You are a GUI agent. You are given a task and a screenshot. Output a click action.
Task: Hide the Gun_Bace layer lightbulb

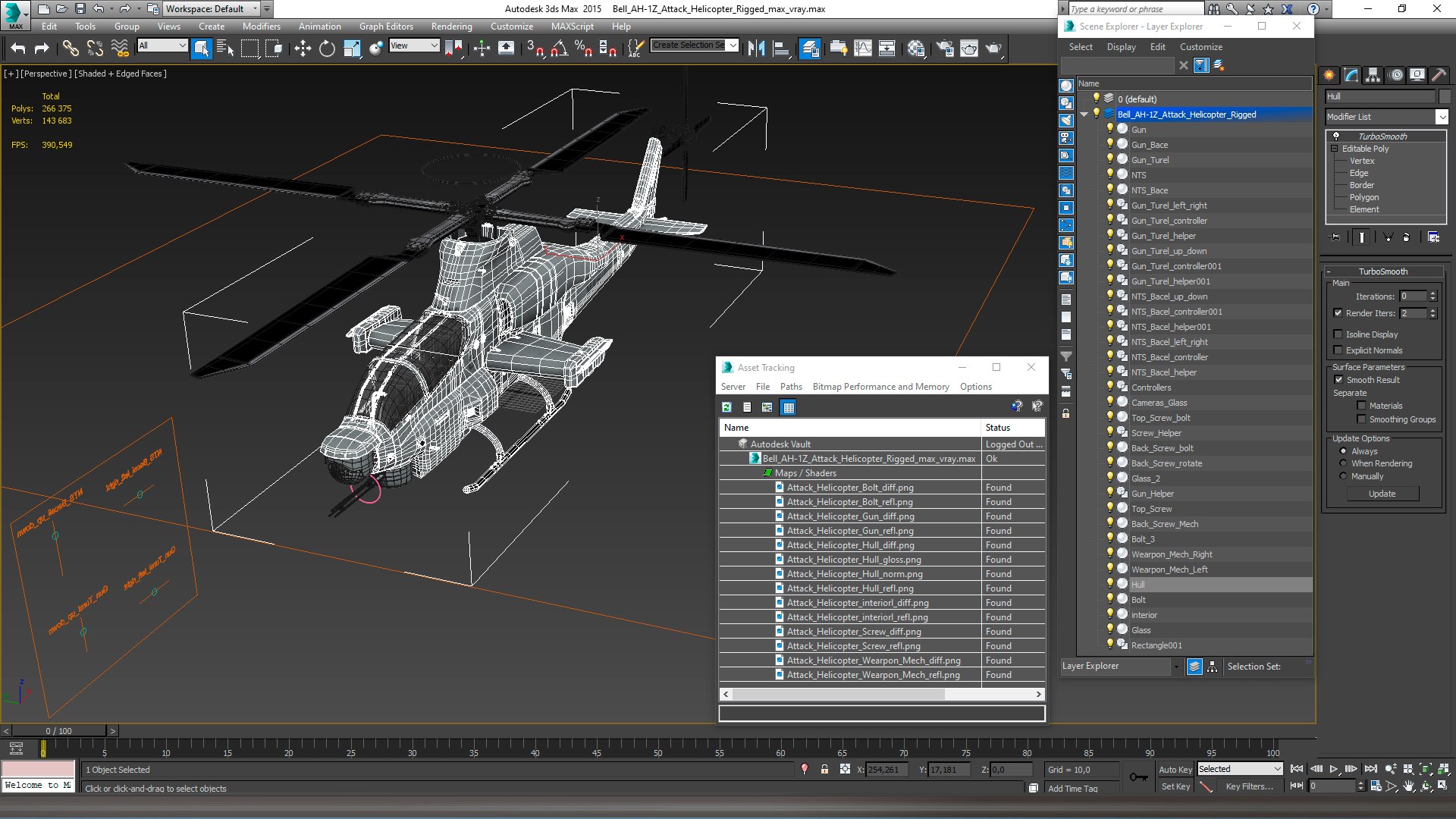(x=1110, y=144)
